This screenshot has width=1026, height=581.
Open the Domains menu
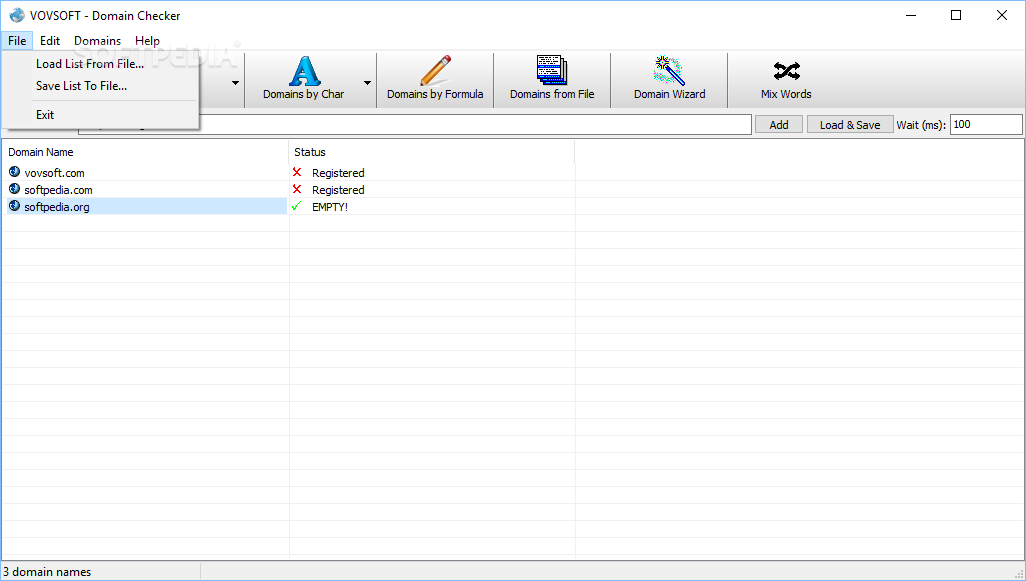click(97, 41)
